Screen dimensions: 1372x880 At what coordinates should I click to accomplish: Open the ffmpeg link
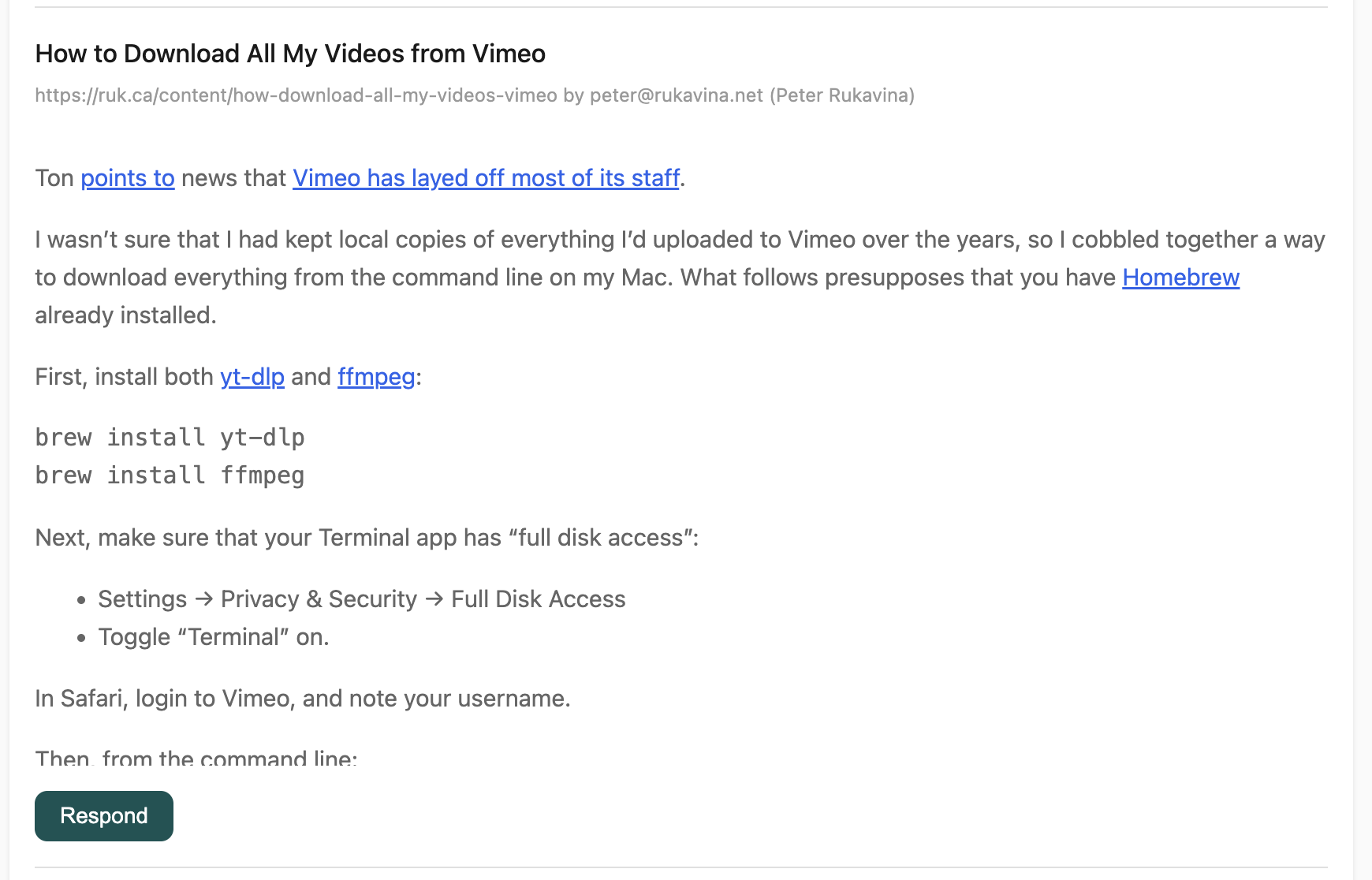[x=376, y=377]
